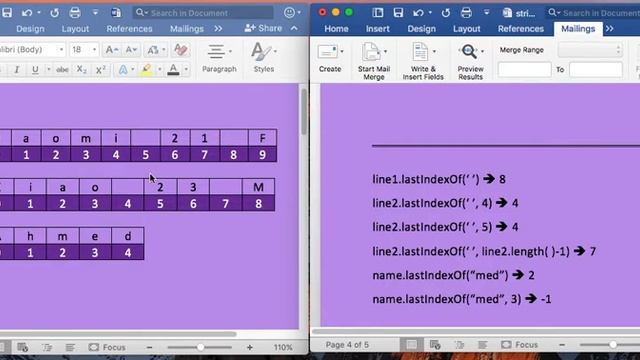
Task: Click Redo icon in left Word window
Action: [x=54, y=13]
